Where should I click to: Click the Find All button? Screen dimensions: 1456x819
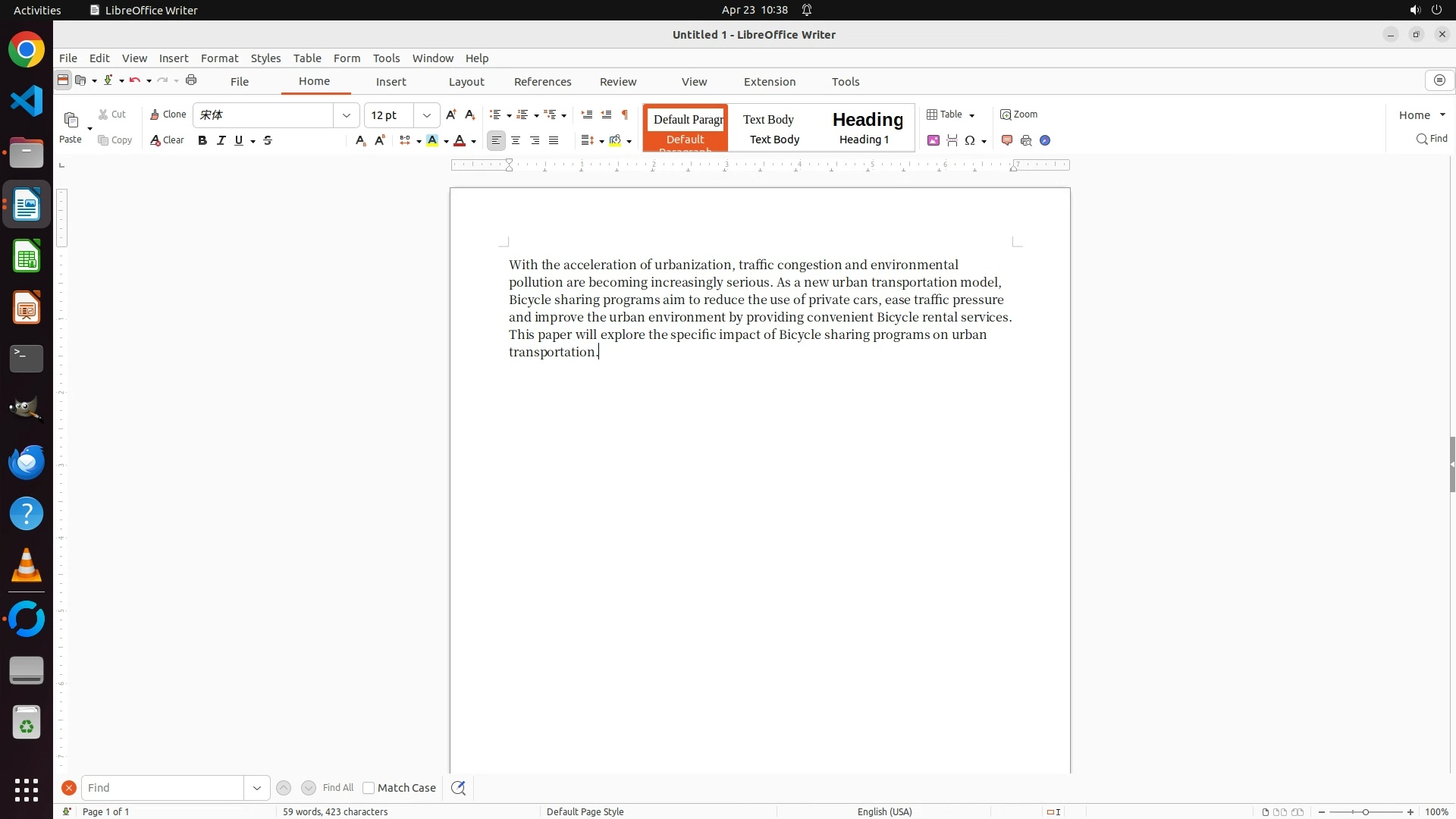(337, 788)
